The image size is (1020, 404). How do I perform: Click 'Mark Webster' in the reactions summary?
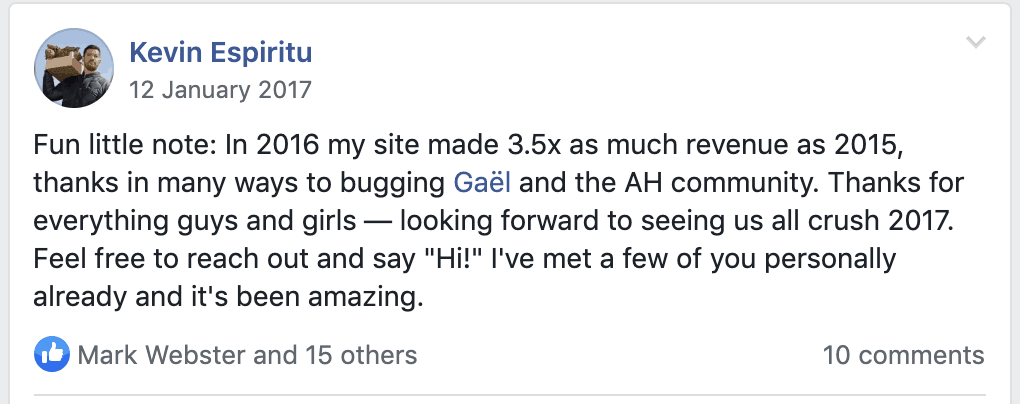(160, 354)
